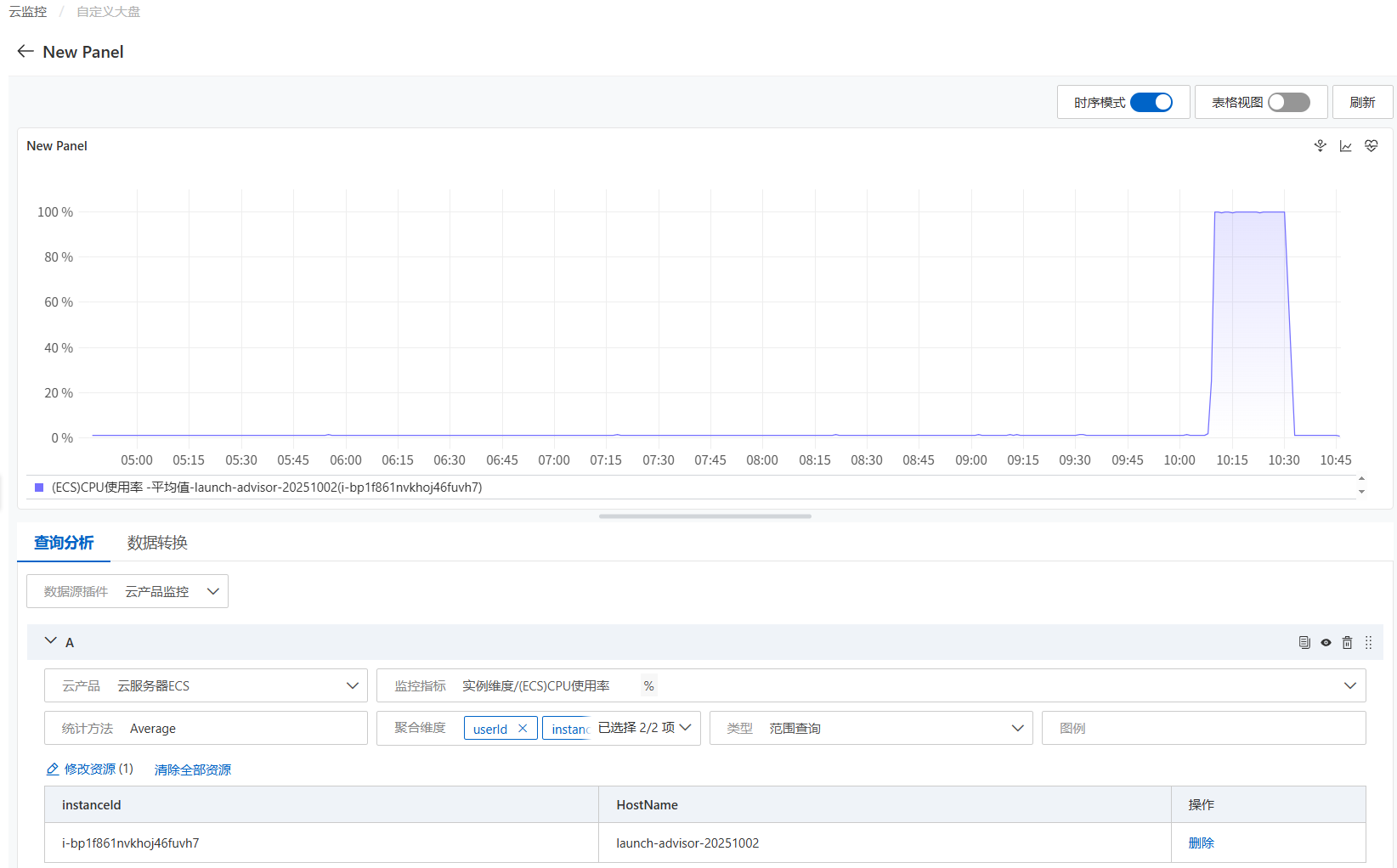The width and height of the screenshot is (1397, 868).
Task: Click the 10:15 time axis label
Action: point(1231,459)
